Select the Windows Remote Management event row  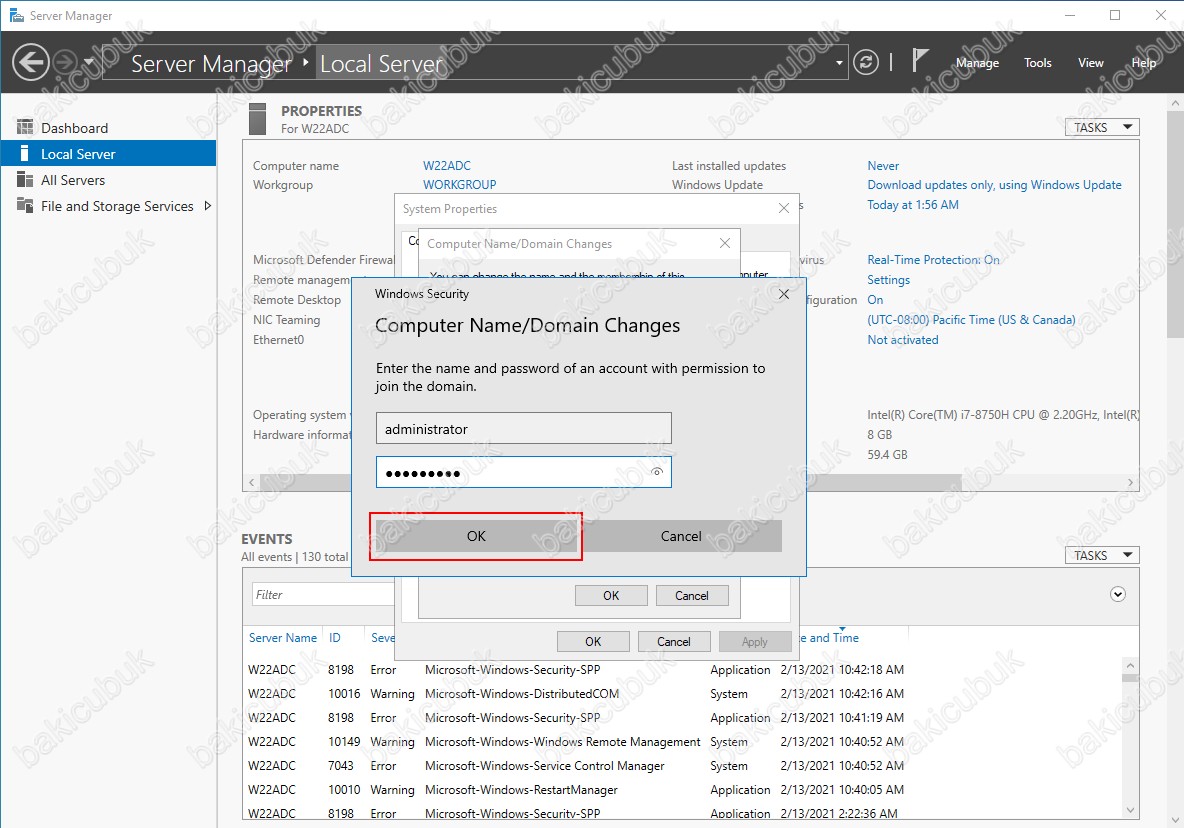tap(575, 742)
